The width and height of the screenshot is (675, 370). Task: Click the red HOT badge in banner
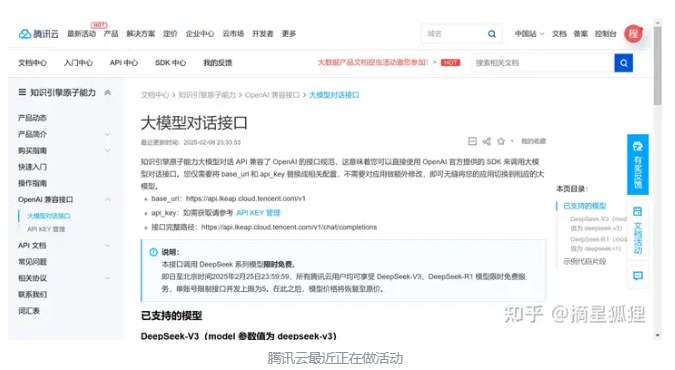[x=450, y=62]
